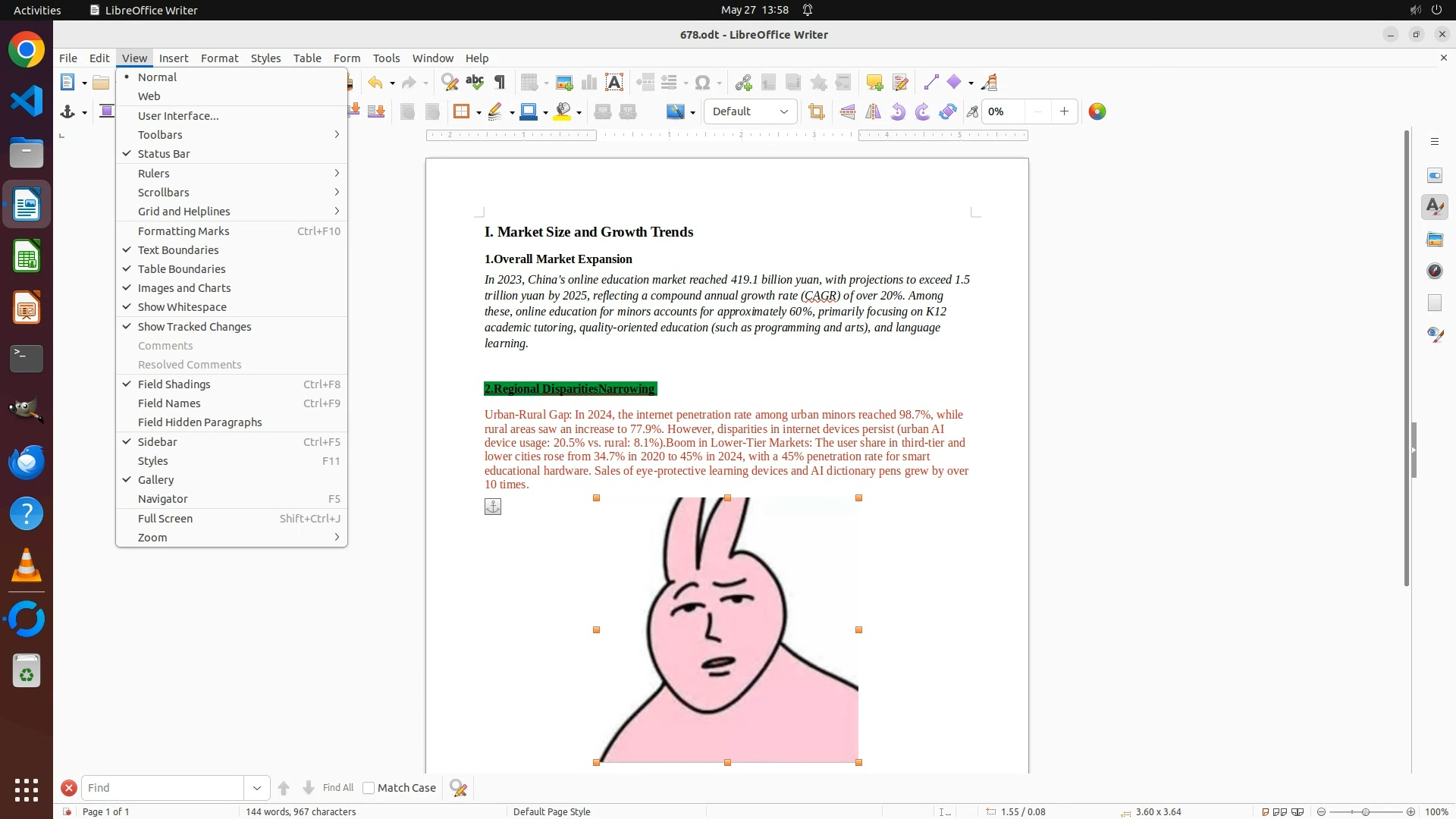Enable the Match Case checkbox

(369, 789)
